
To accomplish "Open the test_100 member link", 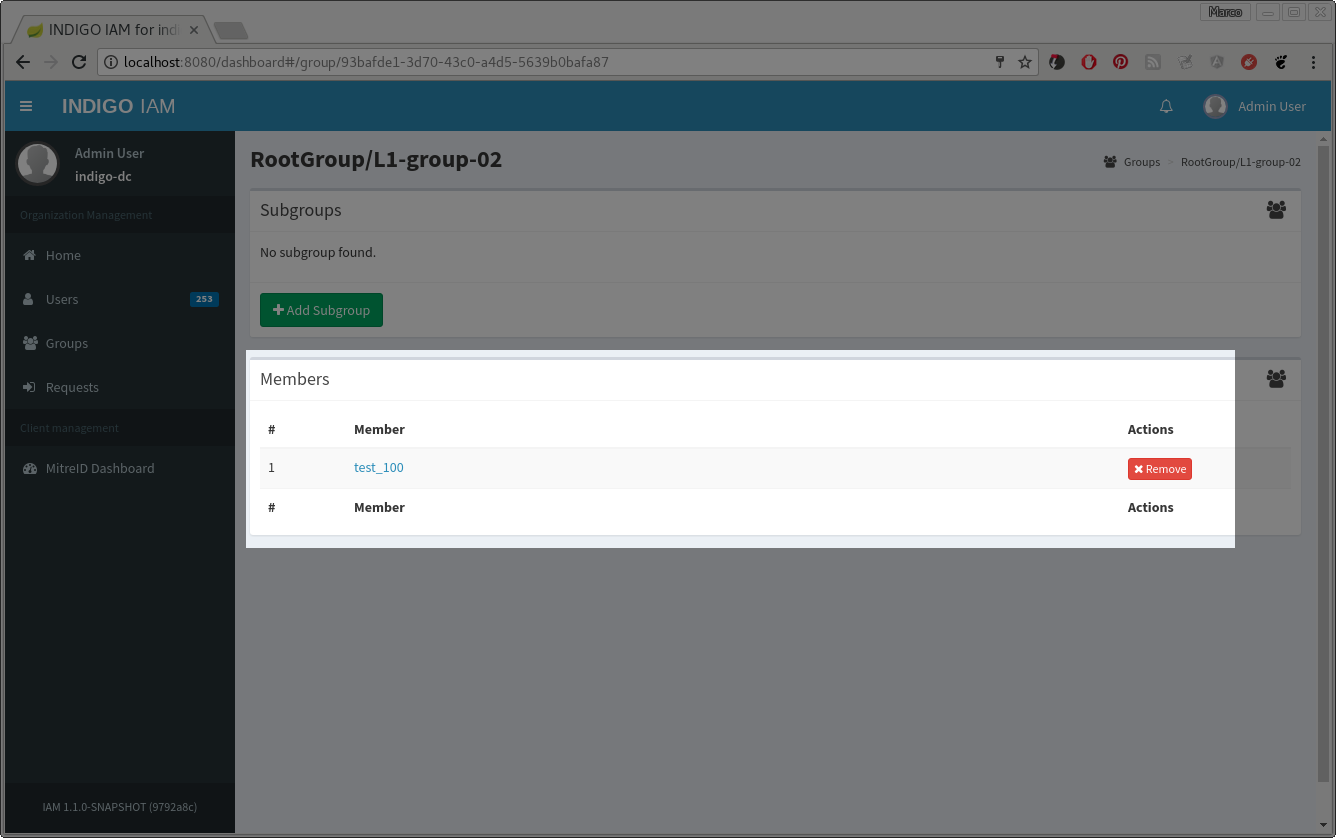I will click(379, 467).
